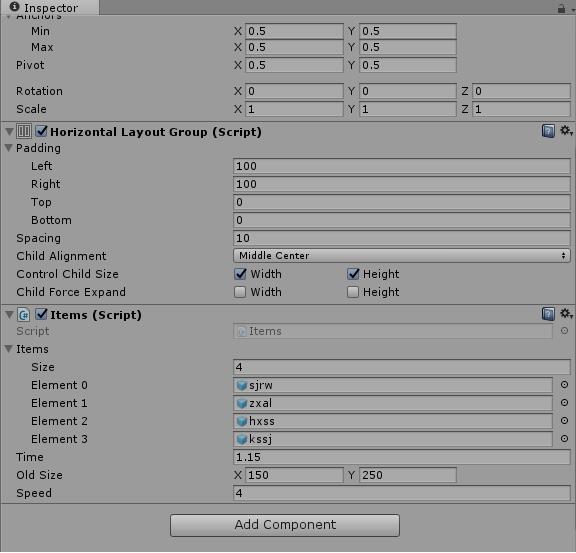Open Items script help icon
576x553 pixels.
(x=548, y=314)
